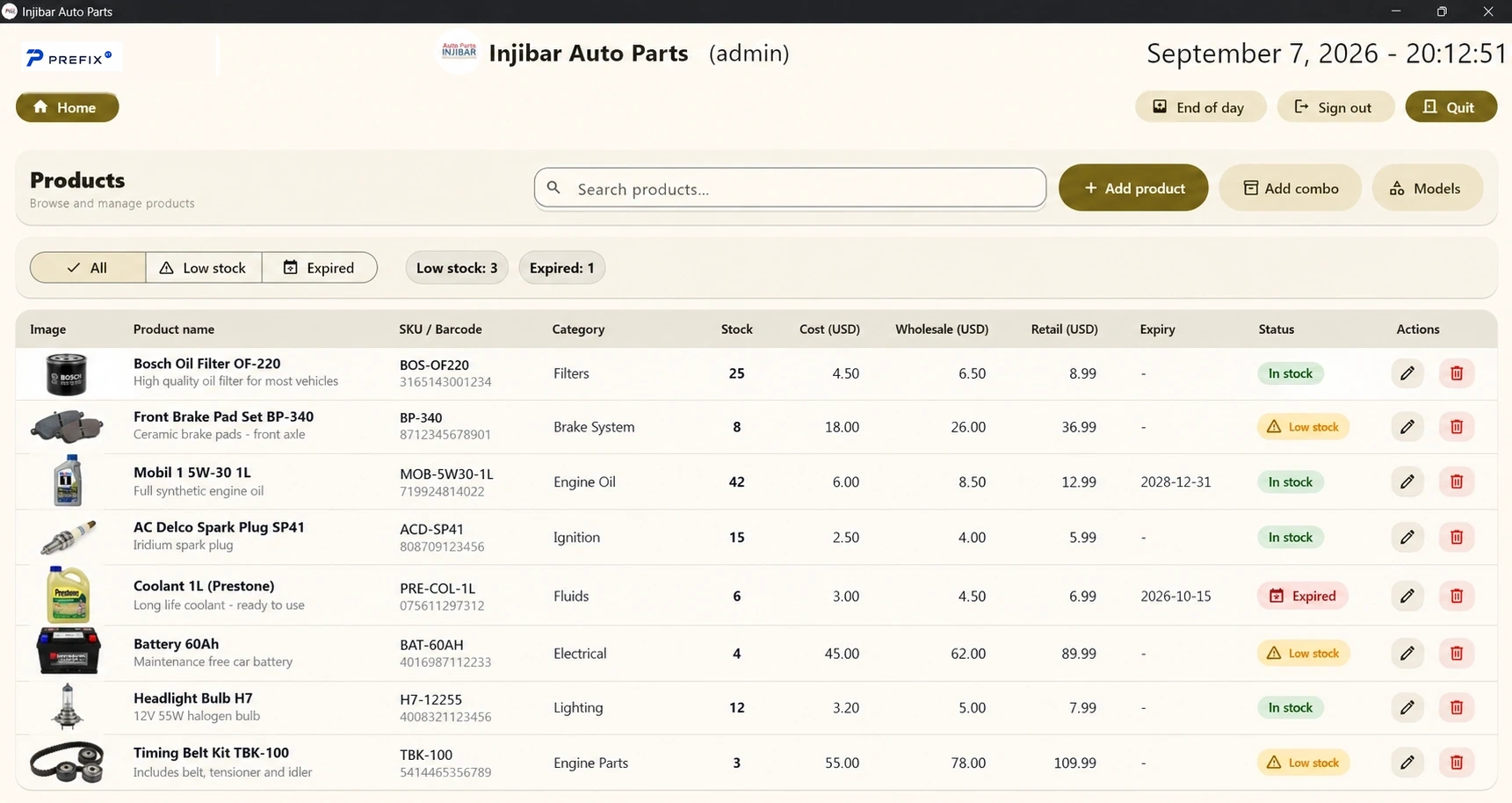Click Low stock badge for Battery 60Ah
The height and width of the screenshot is (803, 1512).
click(x=1303, y=654)
